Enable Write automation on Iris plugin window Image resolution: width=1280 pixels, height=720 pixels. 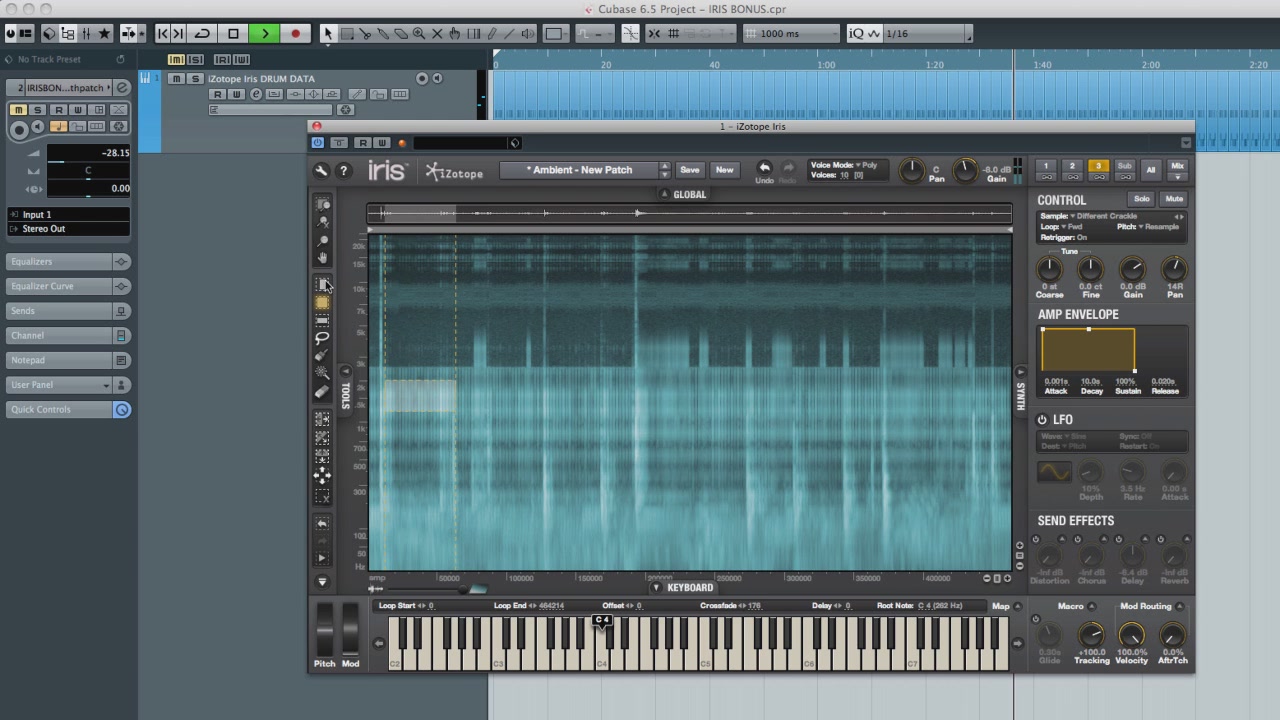[381, 143]
